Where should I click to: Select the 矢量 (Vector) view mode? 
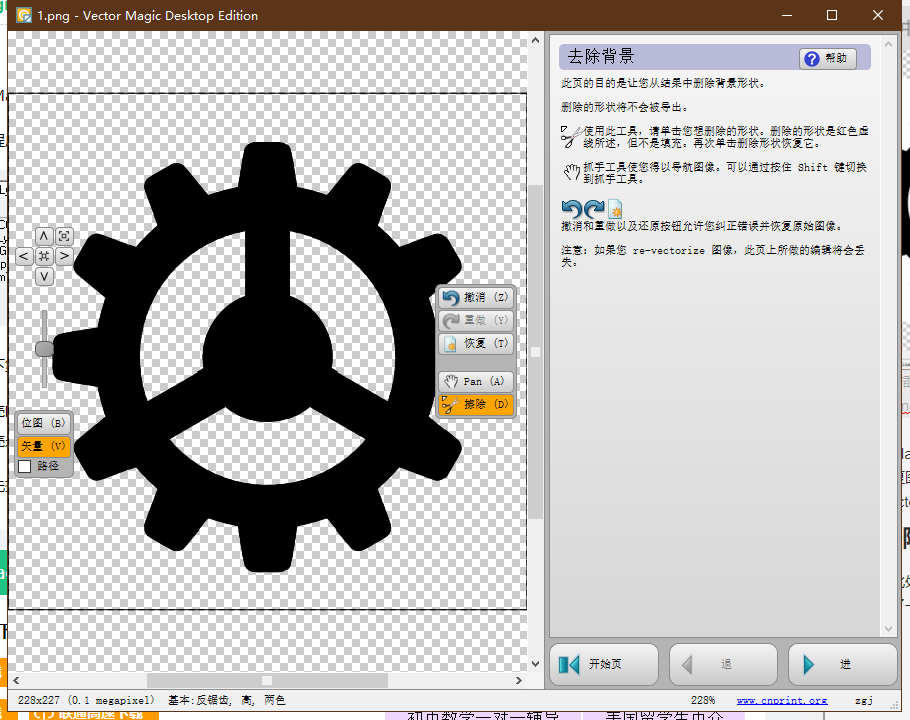click(43, 445)
